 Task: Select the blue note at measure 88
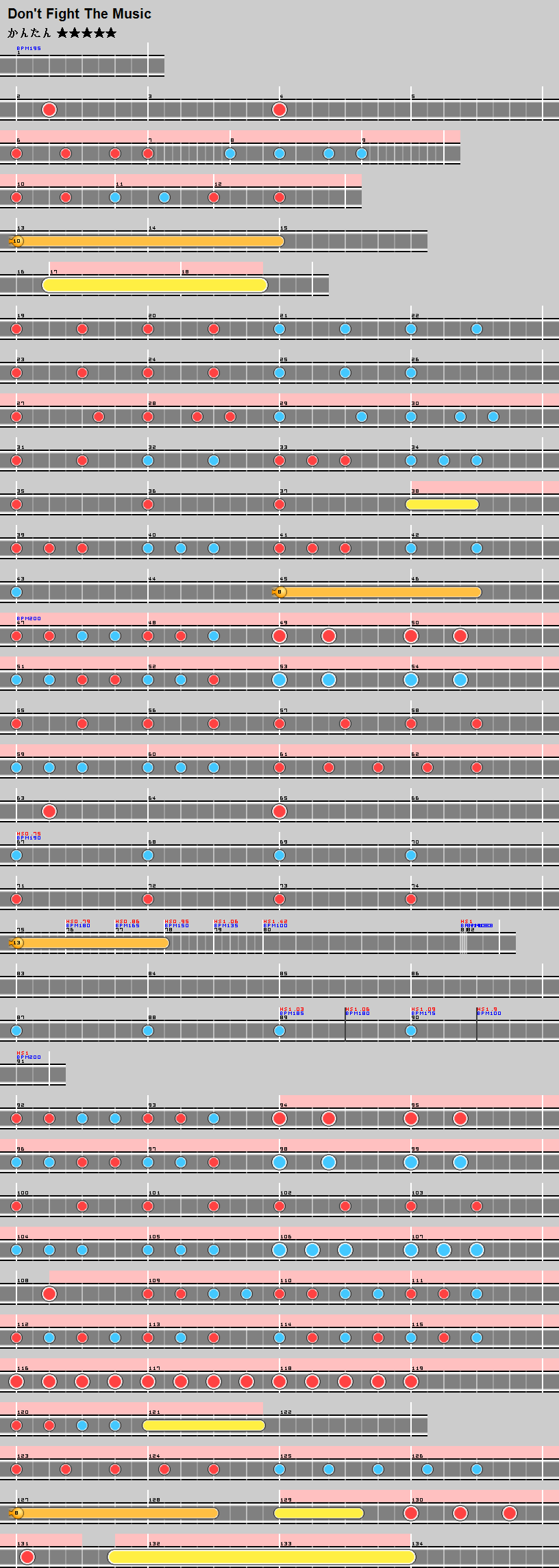tap(148, 1031)
